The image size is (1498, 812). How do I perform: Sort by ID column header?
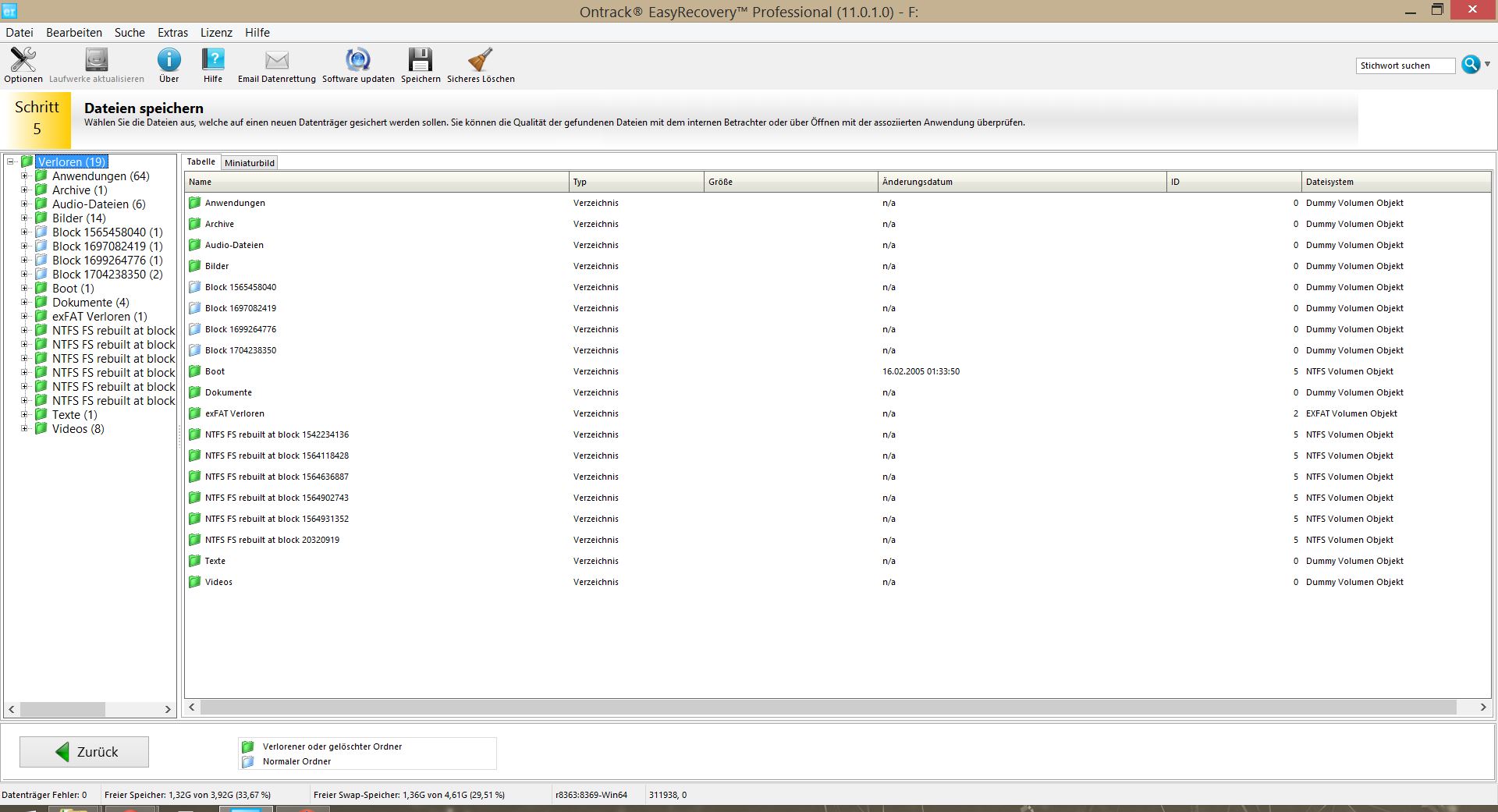click(x=1234, y=182)
